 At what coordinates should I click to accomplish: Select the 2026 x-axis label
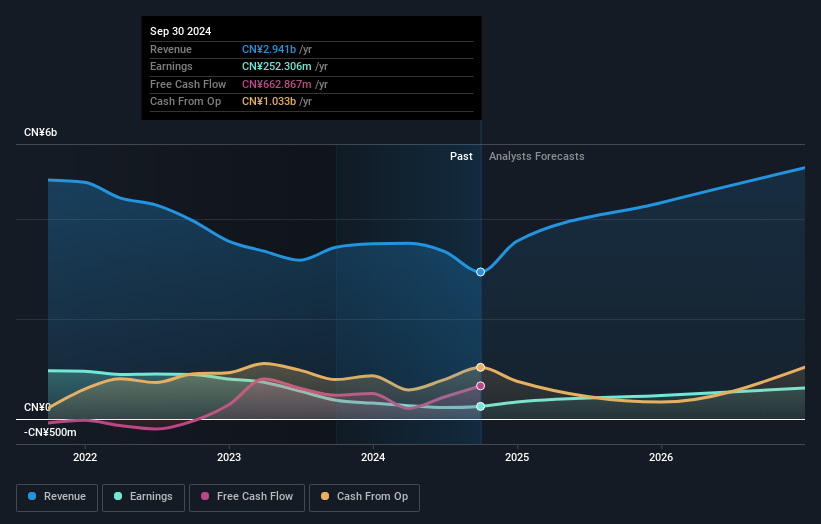pos(661,457)
